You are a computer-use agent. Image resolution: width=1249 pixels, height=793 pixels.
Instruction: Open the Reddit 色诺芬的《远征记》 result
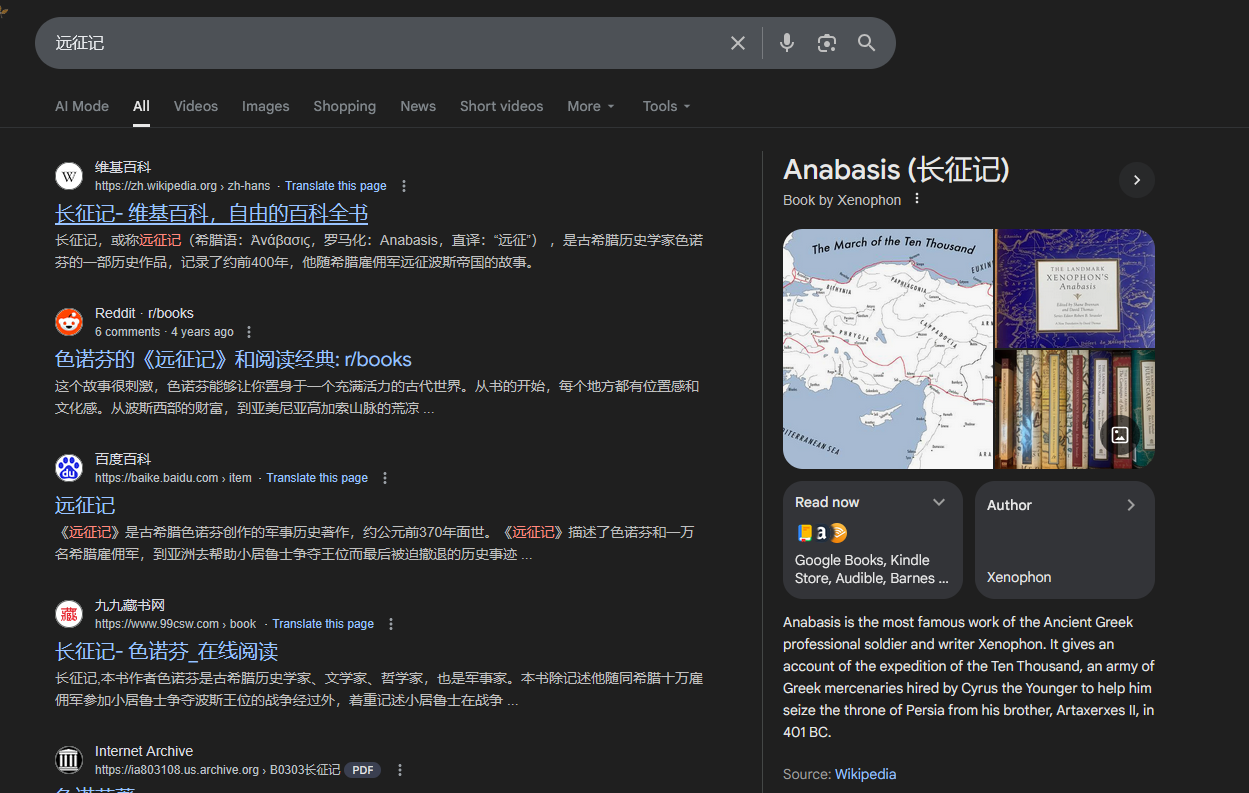[233, 360]
